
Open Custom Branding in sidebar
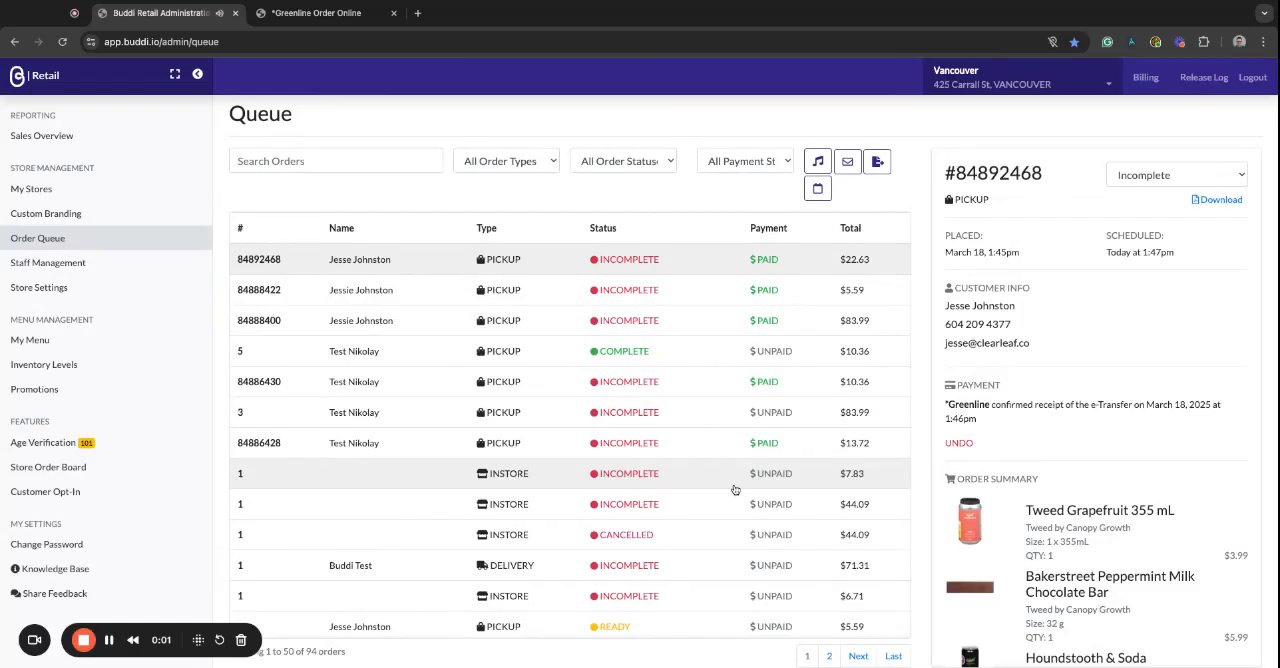(x=46, y=213)
